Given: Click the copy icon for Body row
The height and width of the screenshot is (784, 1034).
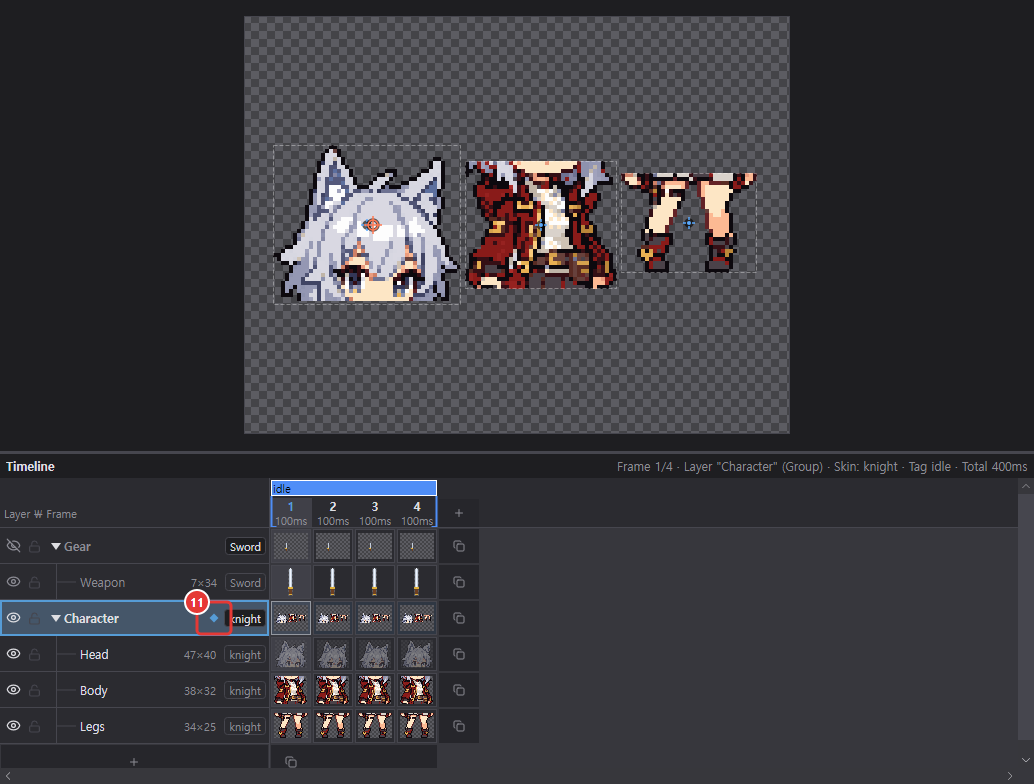Looking at the screenshot, I should 459,690.
